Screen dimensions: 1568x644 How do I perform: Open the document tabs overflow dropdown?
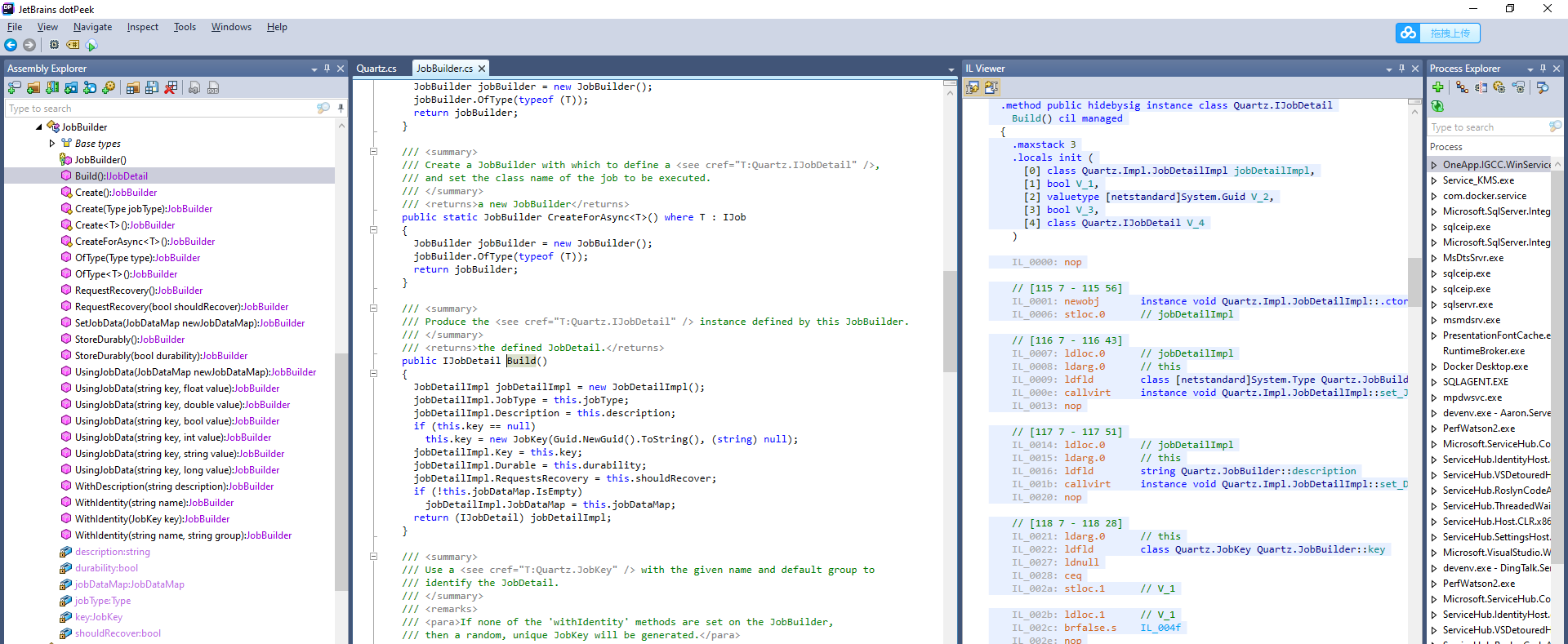point(951,69)
